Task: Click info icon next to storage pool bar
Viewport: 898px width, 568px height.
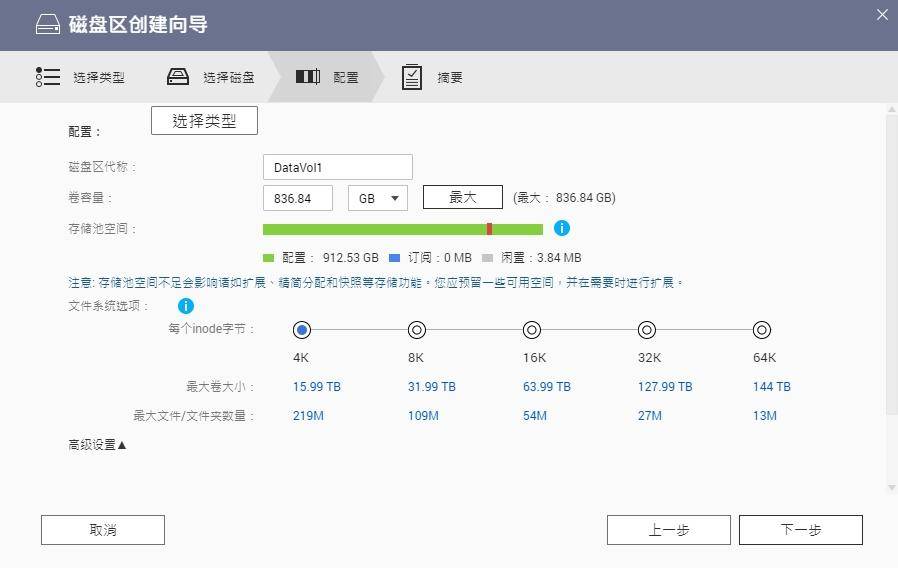Action: (562, 228)
